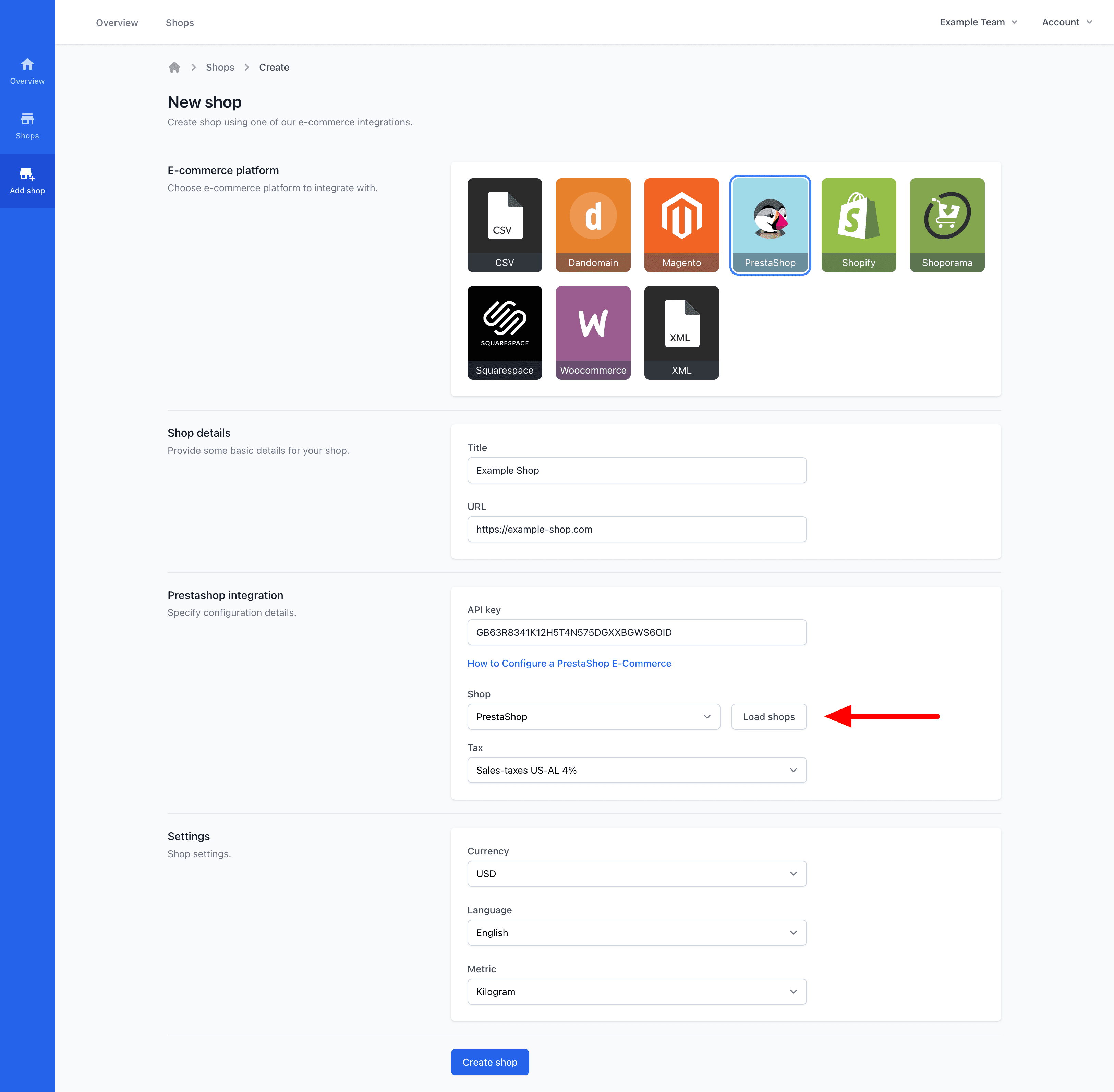Focus the API key input field
The height and width of the screenshot is (1092, 1114).
pos(636,632)
